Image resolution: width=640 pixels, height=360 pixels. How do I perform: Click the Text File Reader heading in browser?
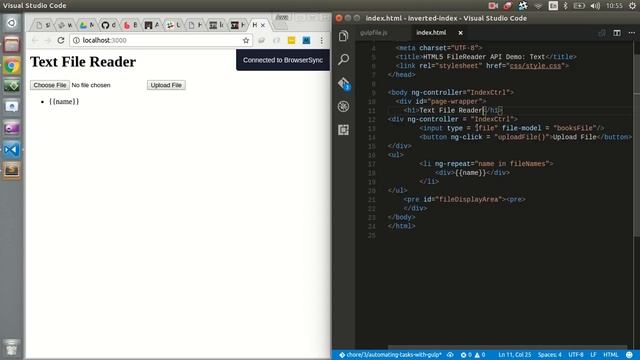[83, 62]
